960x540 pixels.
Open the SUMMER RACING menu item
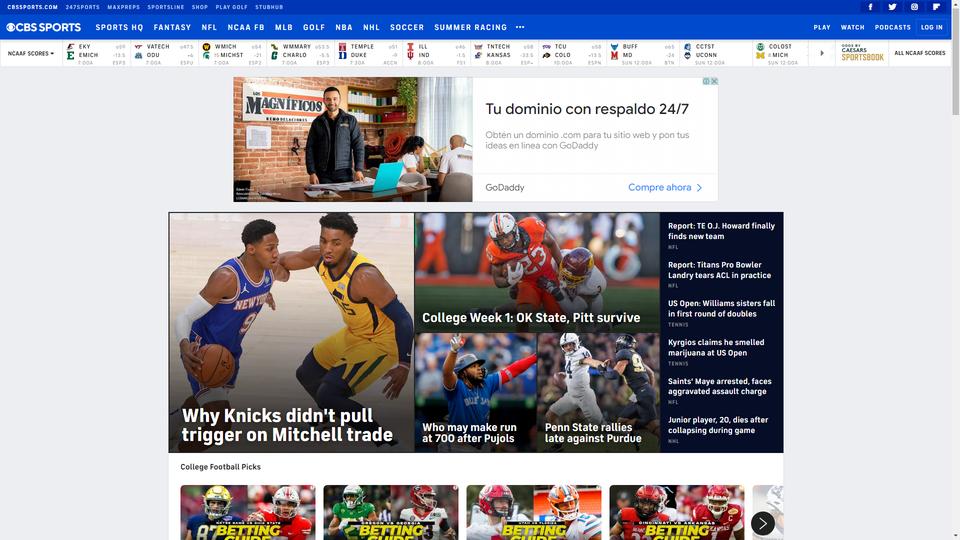pos(471,28)
